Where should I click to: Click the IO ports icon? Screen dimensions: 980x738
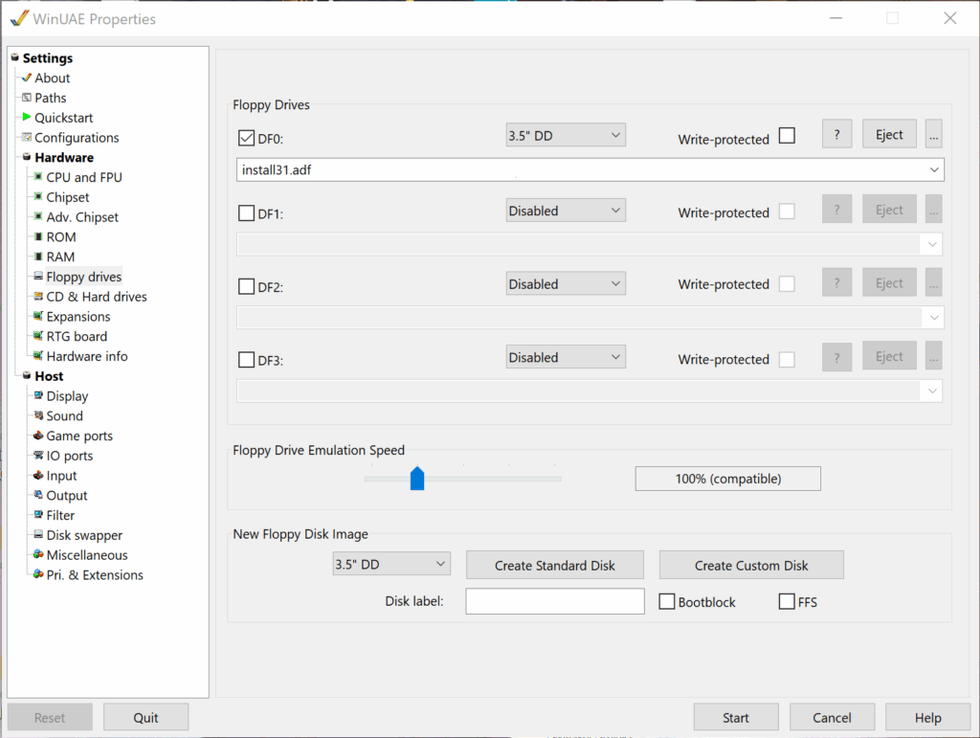pos(38,456)
